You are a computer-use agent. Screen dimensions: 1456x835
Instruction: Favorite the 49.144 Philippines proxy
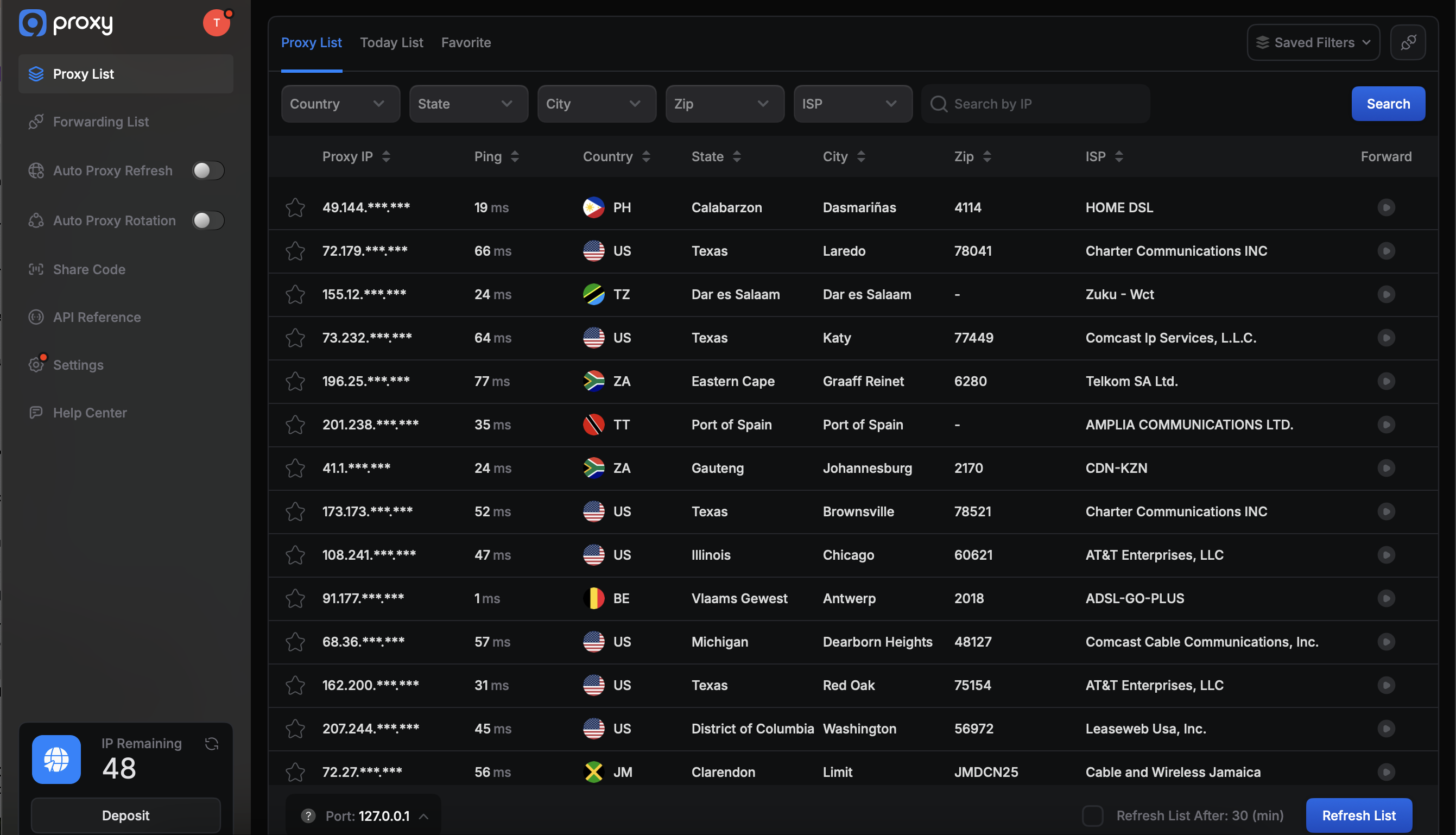[295, 207]
